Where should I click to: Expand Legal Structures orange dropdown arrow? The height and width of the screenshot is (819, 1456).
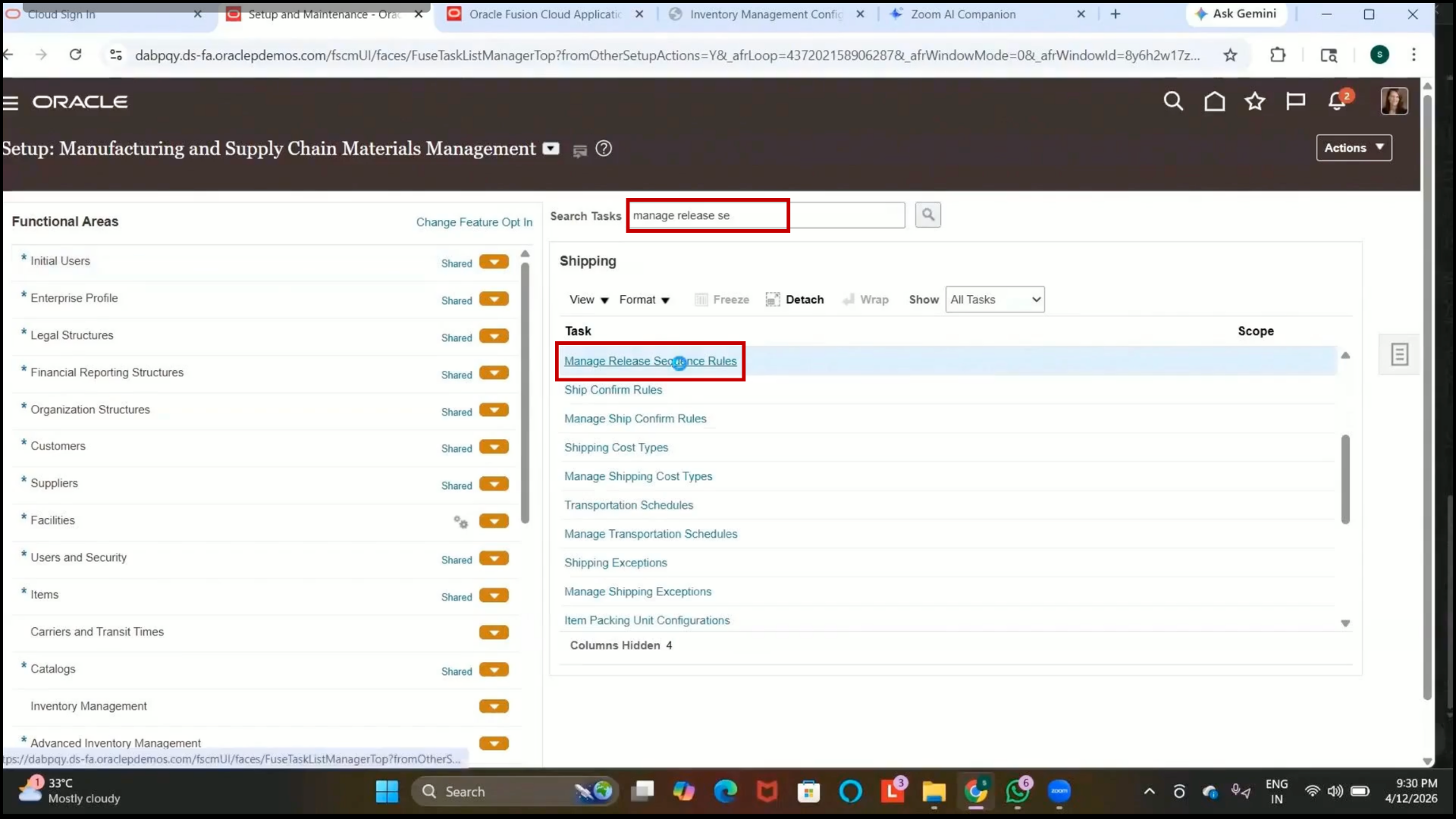494,337
